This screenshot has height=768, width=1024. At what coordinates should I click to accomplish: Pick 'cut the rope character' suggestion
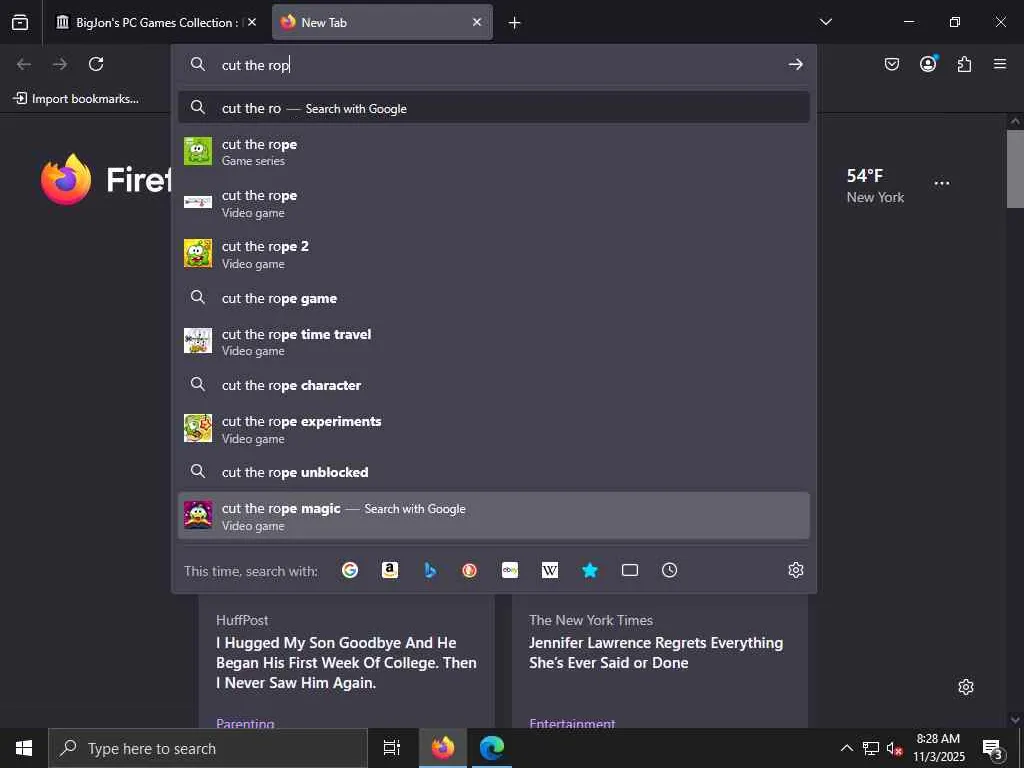(x=494, y=385)
